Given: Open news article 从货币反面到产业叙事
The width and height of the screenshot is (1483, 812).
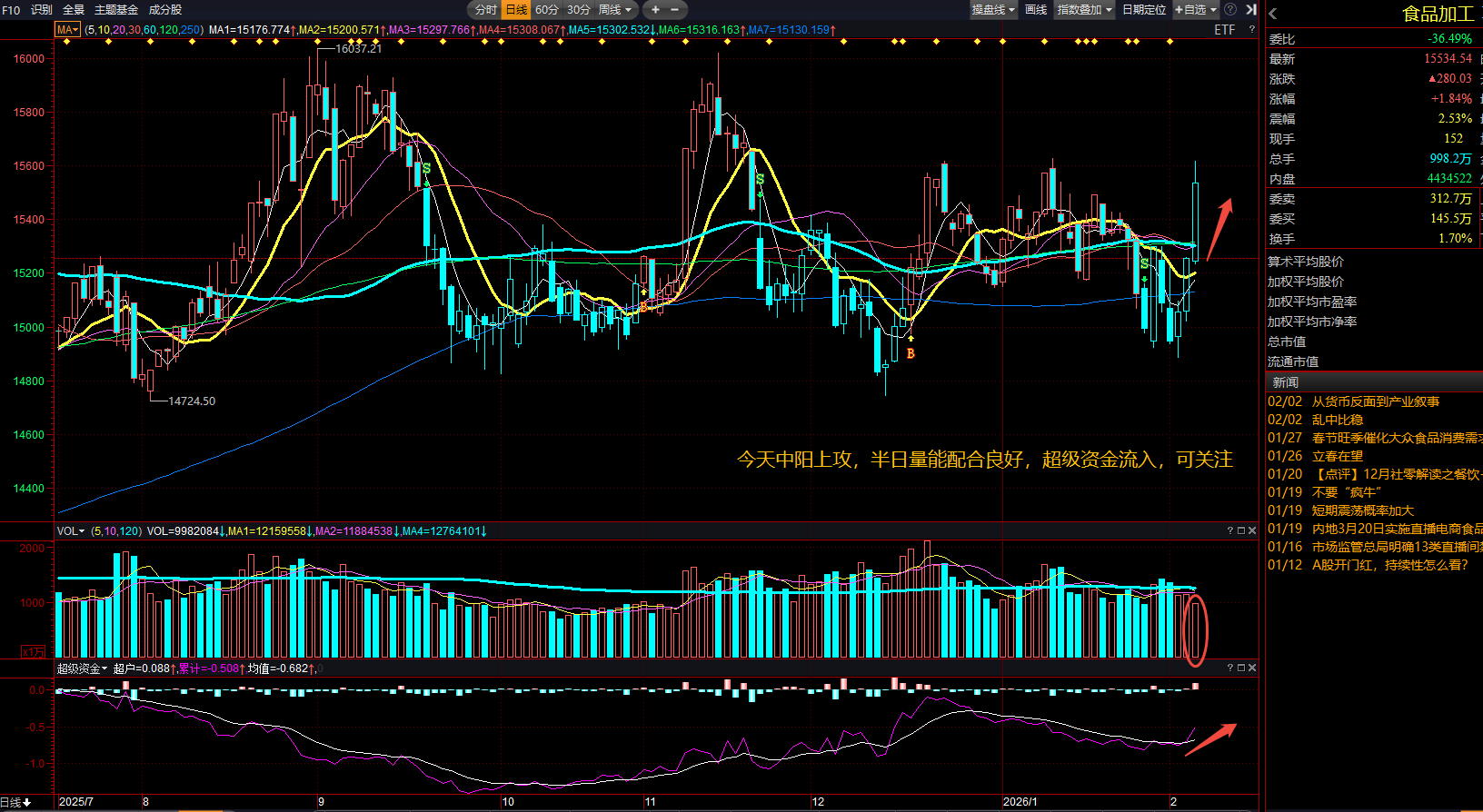Looking at the screenshot, I should [x=1375, y=401].
